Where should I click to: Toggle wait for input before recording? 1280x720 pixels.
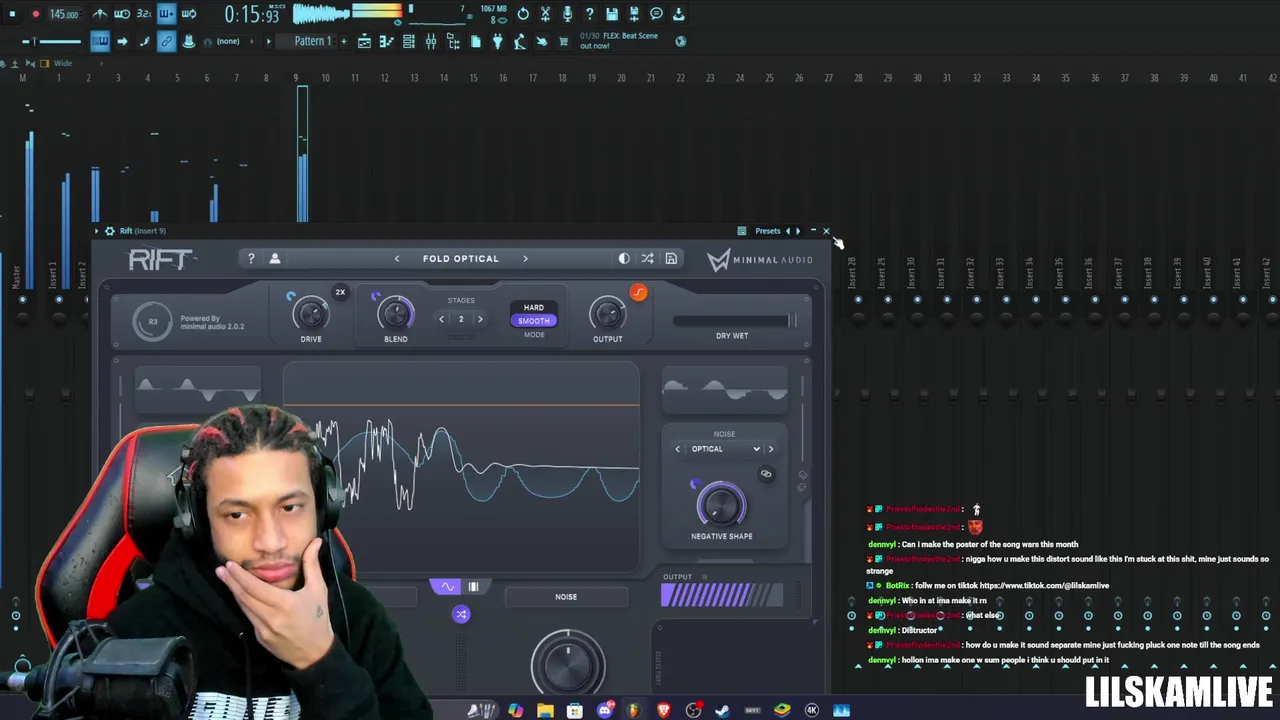point(122,14)
